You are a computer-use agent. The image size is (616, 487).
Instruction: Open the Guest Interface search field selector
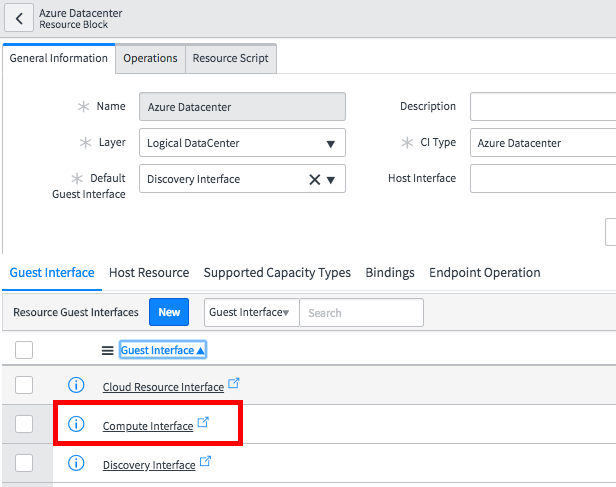pyautogui.click(x=251, y=312)
